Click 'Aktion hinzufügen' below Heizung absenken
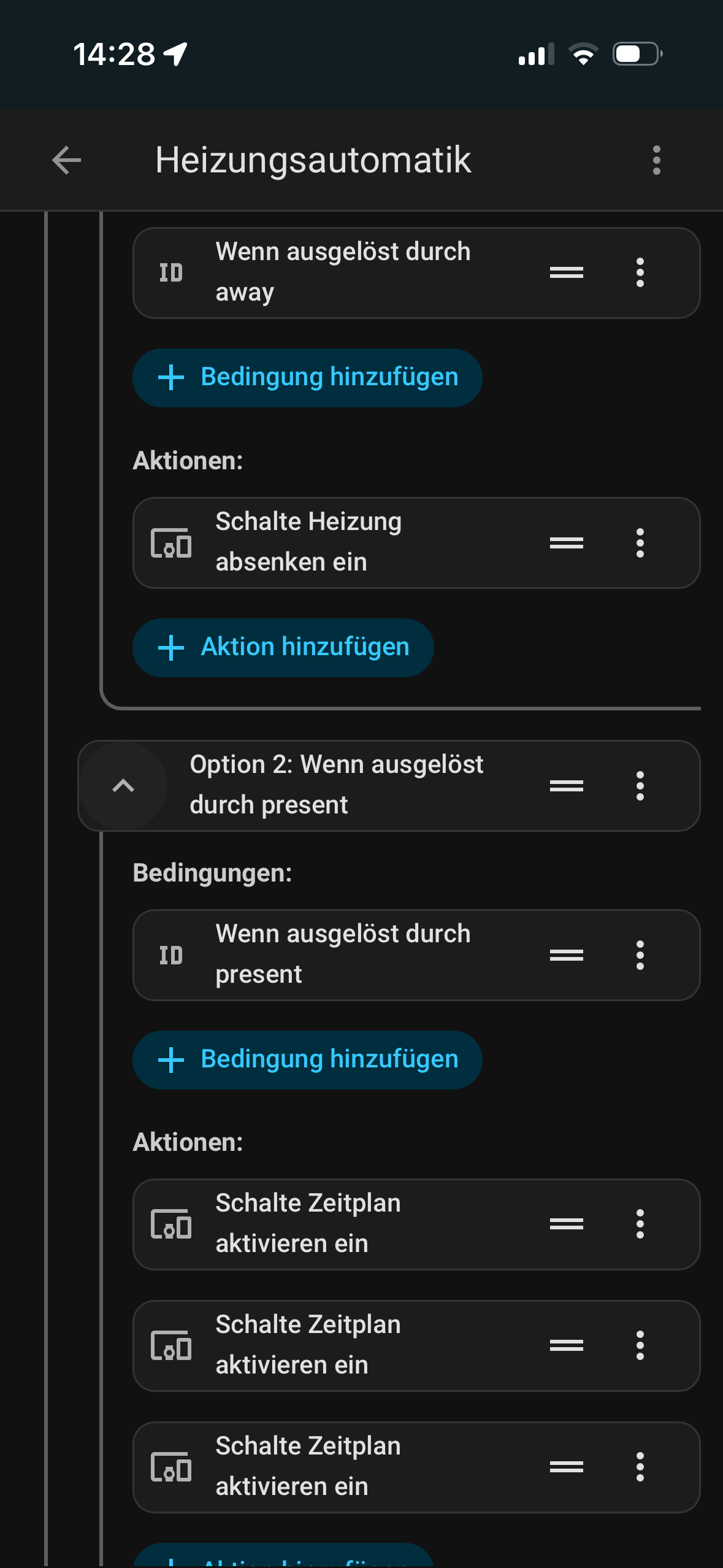The width and height of the screenshot is (723, 1568). (283, 647)
